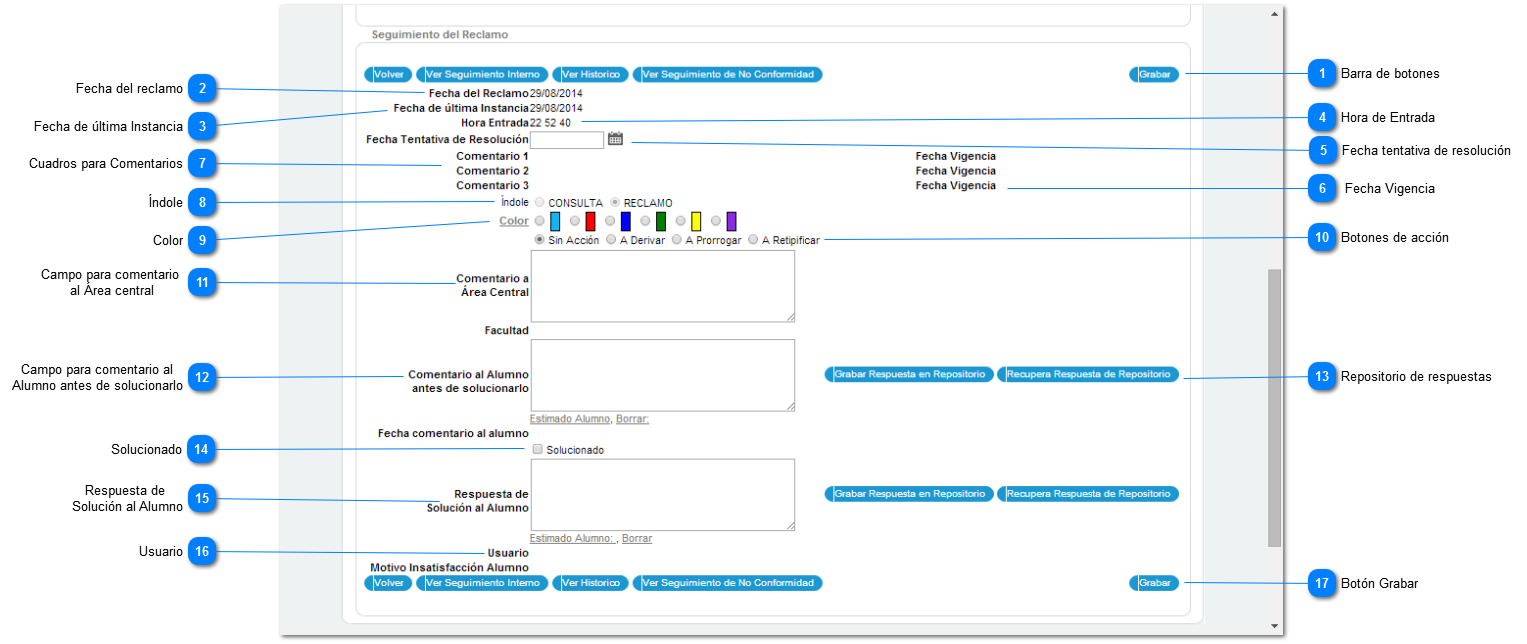
Task: Click Recupera Respuesta de Repositorio beside Comentario al Alumno
Action: coord(1088,374)
